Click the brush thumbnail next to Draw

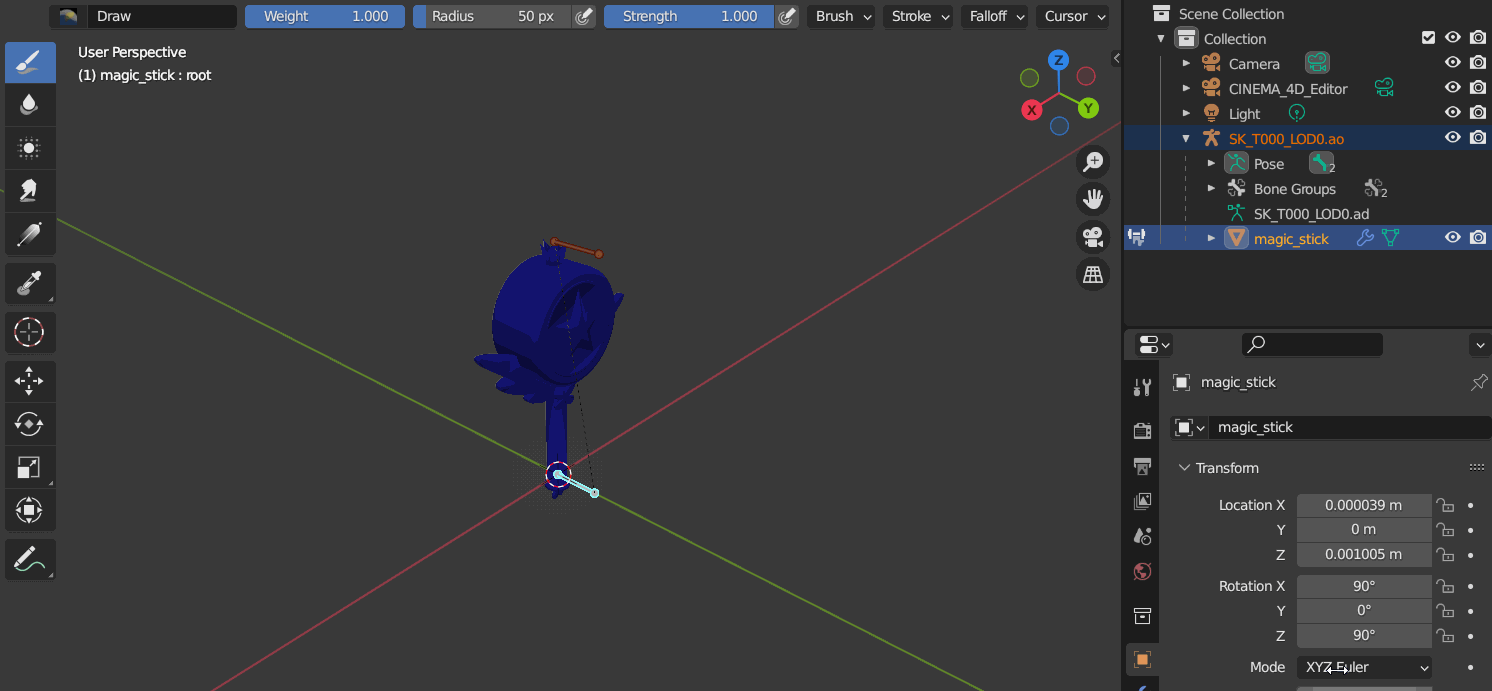(68, 16)
